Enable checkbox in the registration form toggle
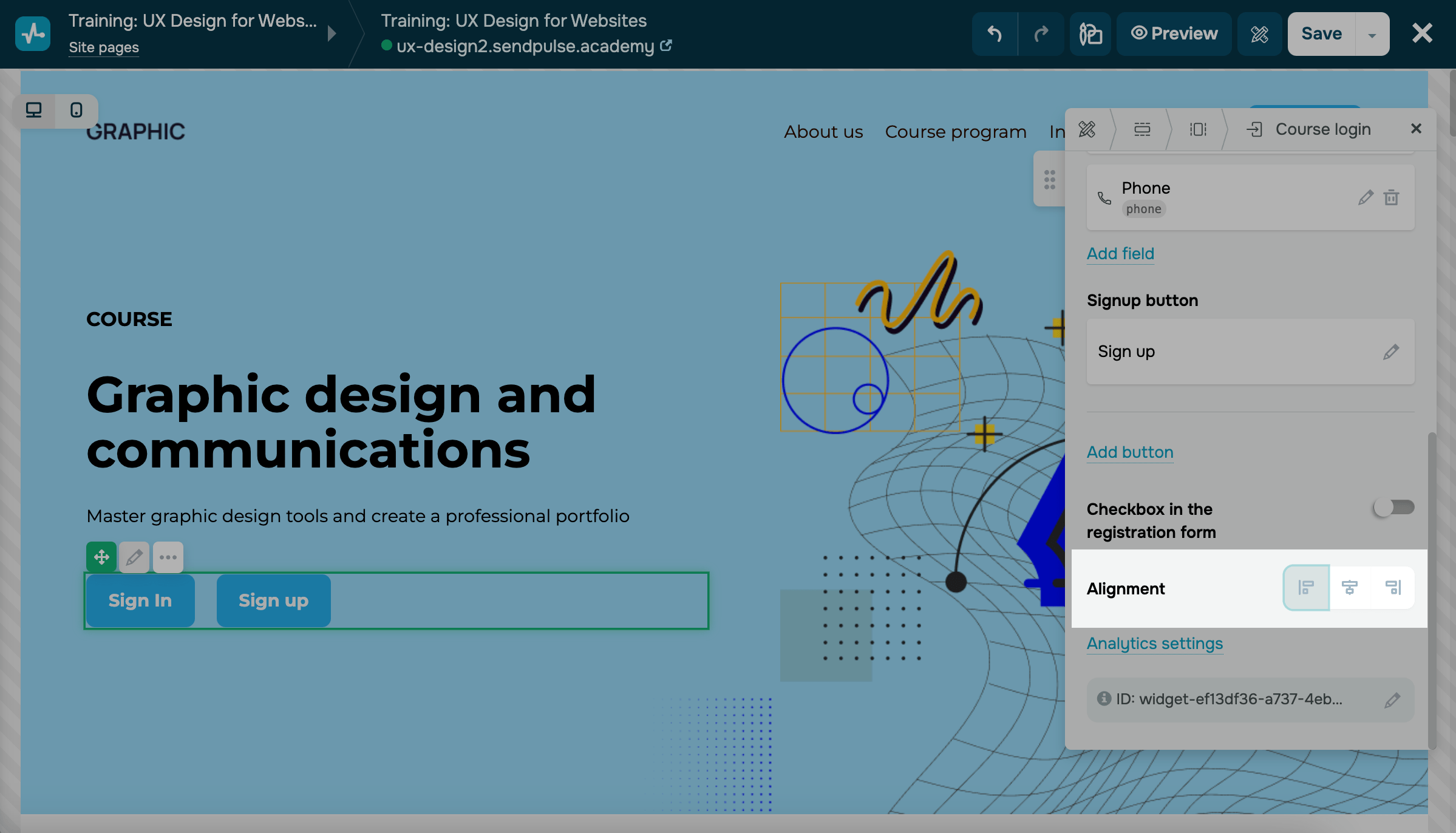This screenshot has height=833, width=1456. pos(1393,507)
